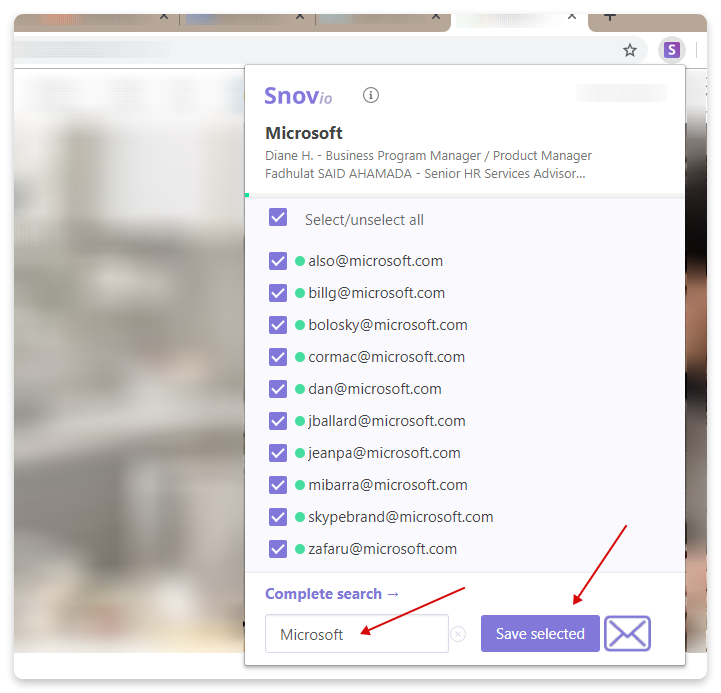Select Diane H. Business Program Manager line
The height and width of the screenshot is (693, 721).
(x=429, y=156)
